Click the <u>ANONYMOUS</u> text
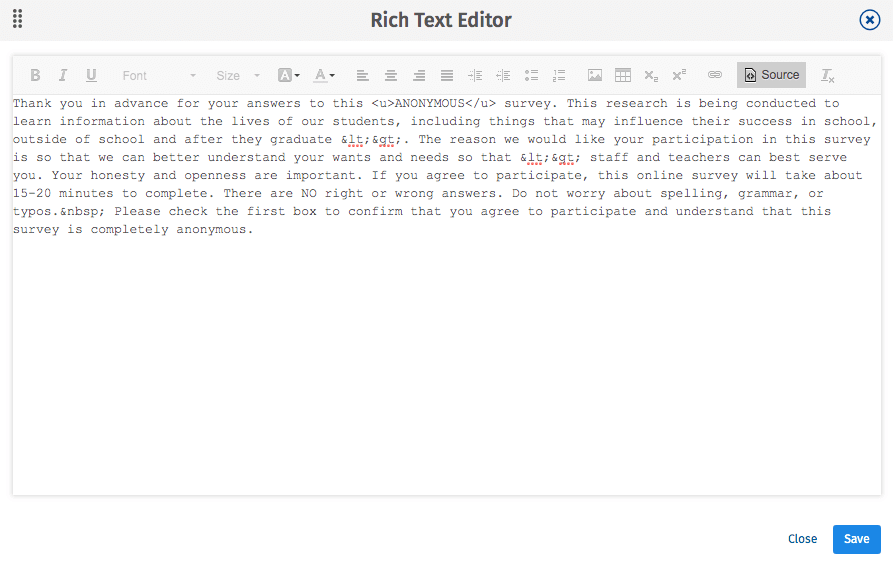Viewport: 893px width, 566px height. coord(433,104)
